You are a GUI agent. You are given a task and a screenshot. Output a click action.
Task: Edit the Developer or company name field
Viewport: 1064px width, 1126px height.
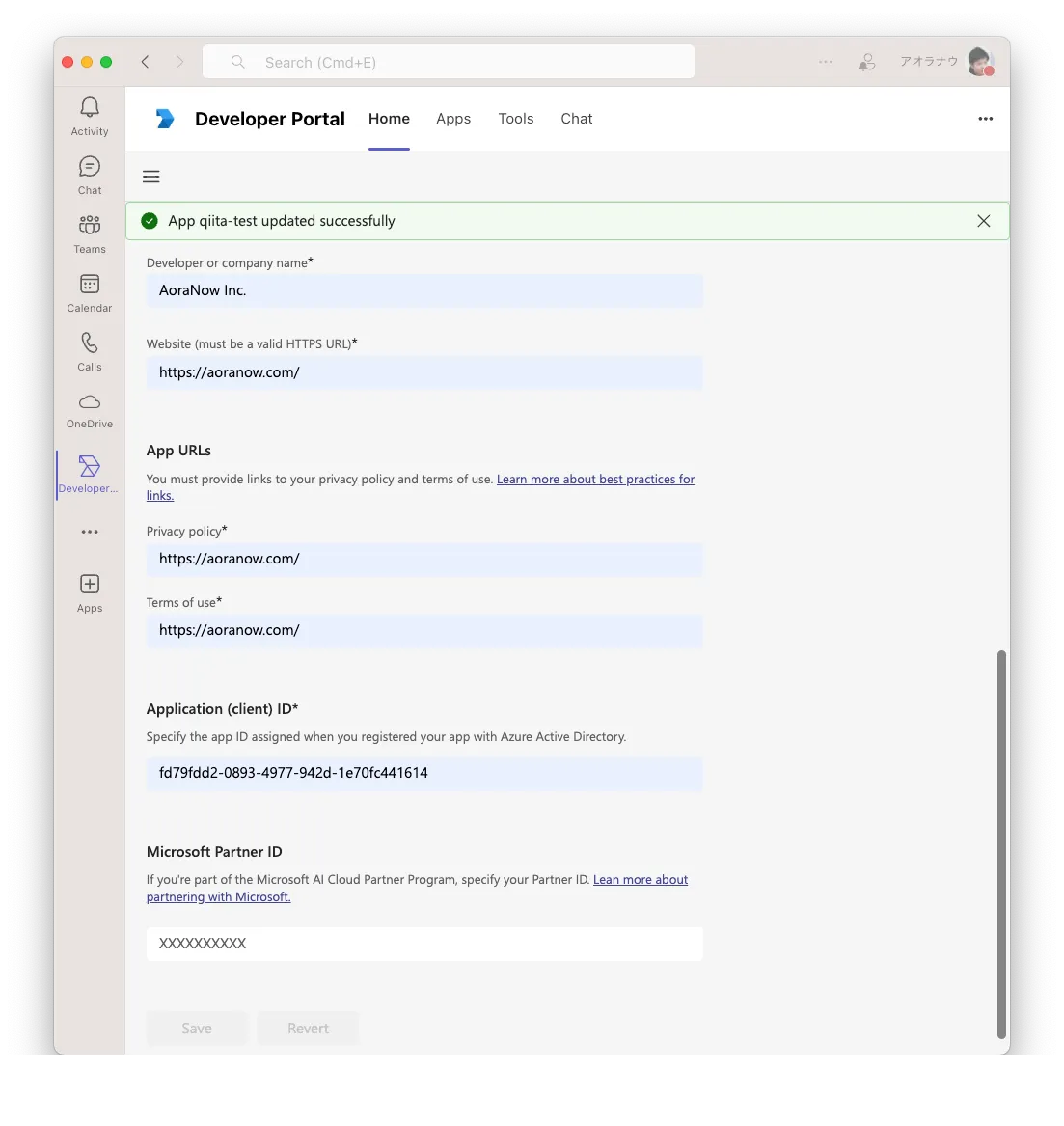(425, 290)
